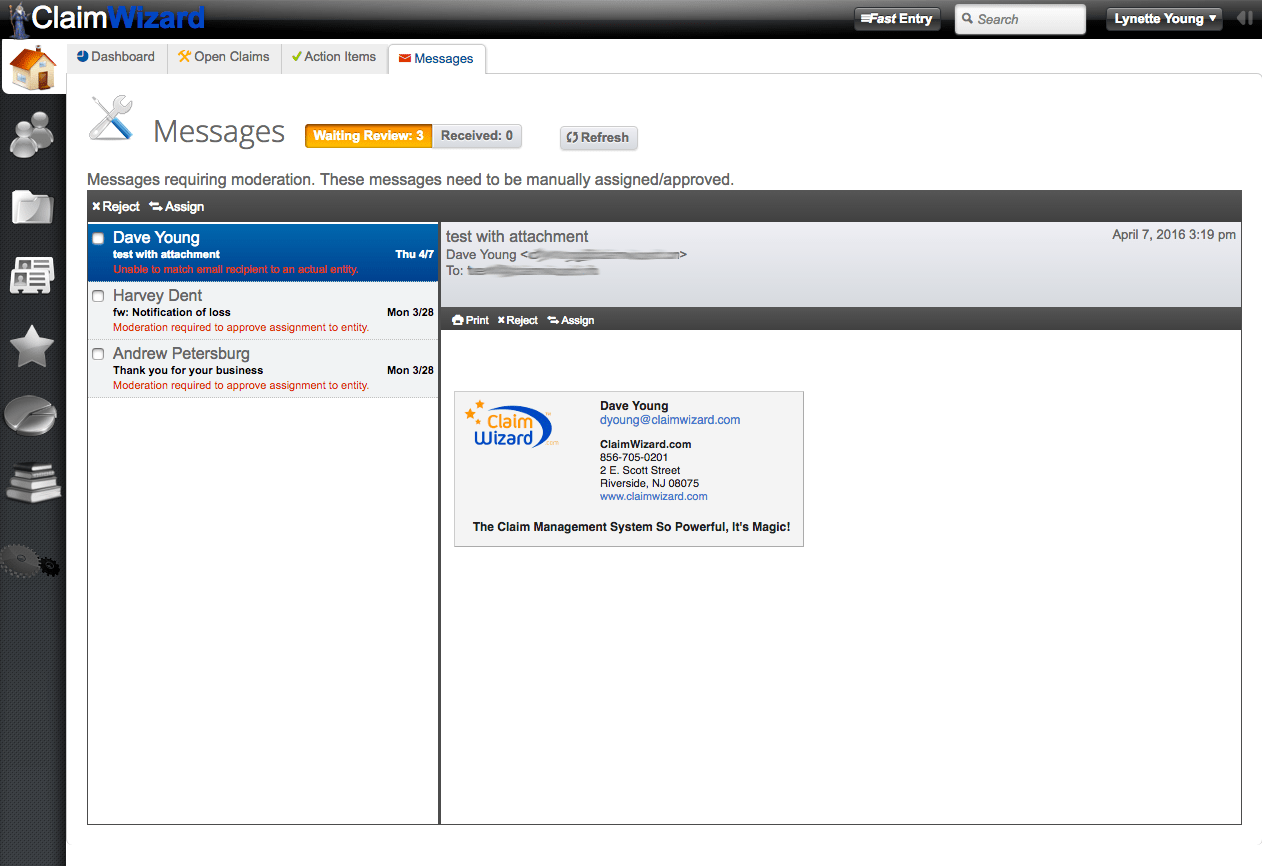Check the checkbox for Harvey Dent's message
The width and height of the screenshot is (1262, 866).
97,296
